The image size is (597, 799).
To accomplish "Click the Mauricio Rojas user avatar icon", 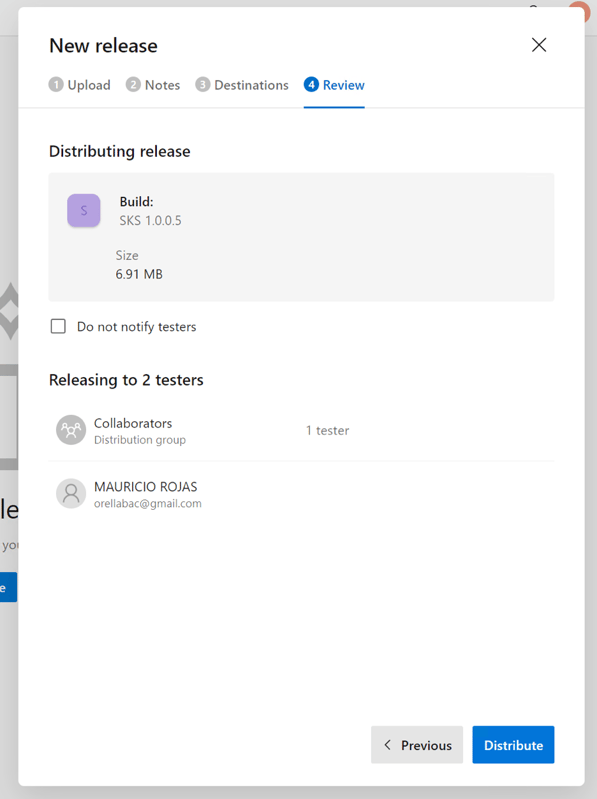I will [x=71, y=493].
